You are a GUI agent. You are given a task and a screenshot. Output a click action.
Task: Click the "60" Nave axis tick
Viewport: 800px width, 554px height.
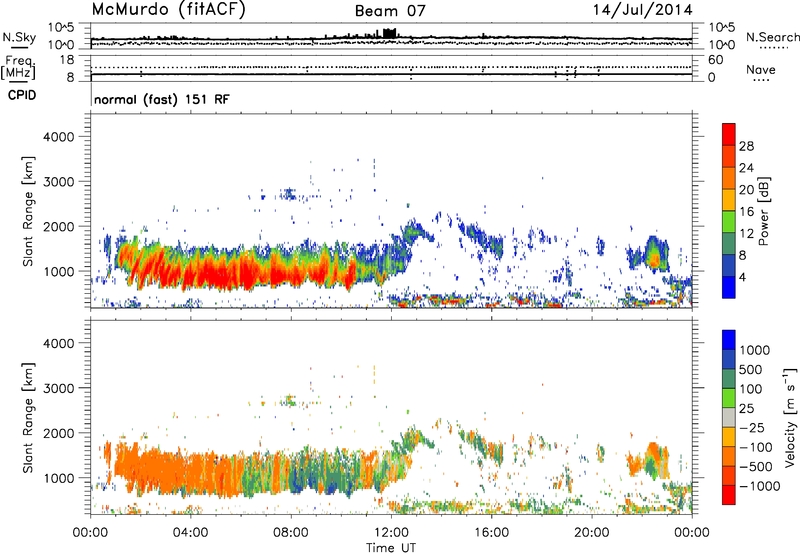[x=715, y=60]
